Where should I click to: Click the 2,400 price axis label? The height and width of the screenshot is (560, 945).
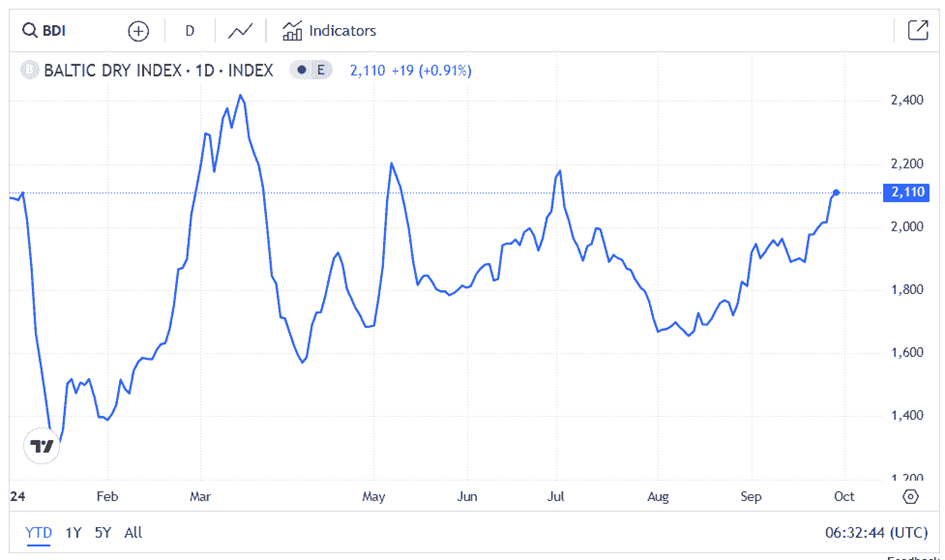pyautogui.click(x=907, y=100)
